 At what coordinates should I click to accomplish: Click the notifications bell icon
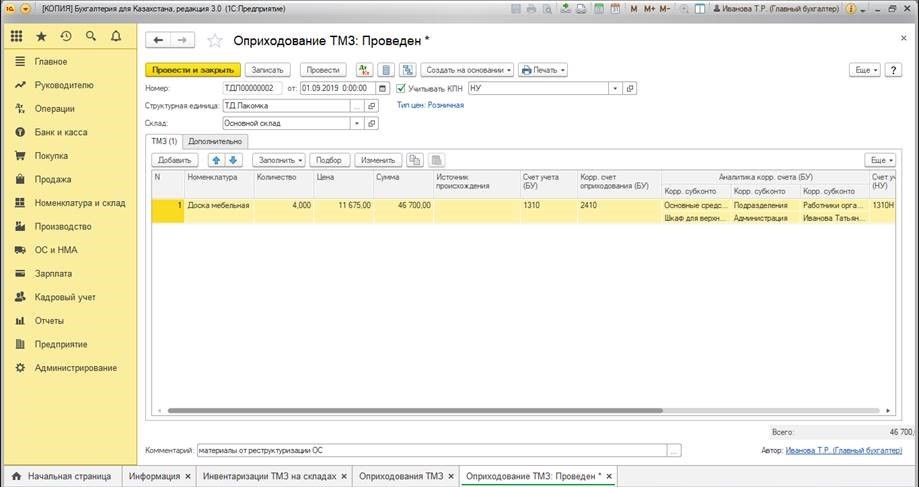click(116, 36)
